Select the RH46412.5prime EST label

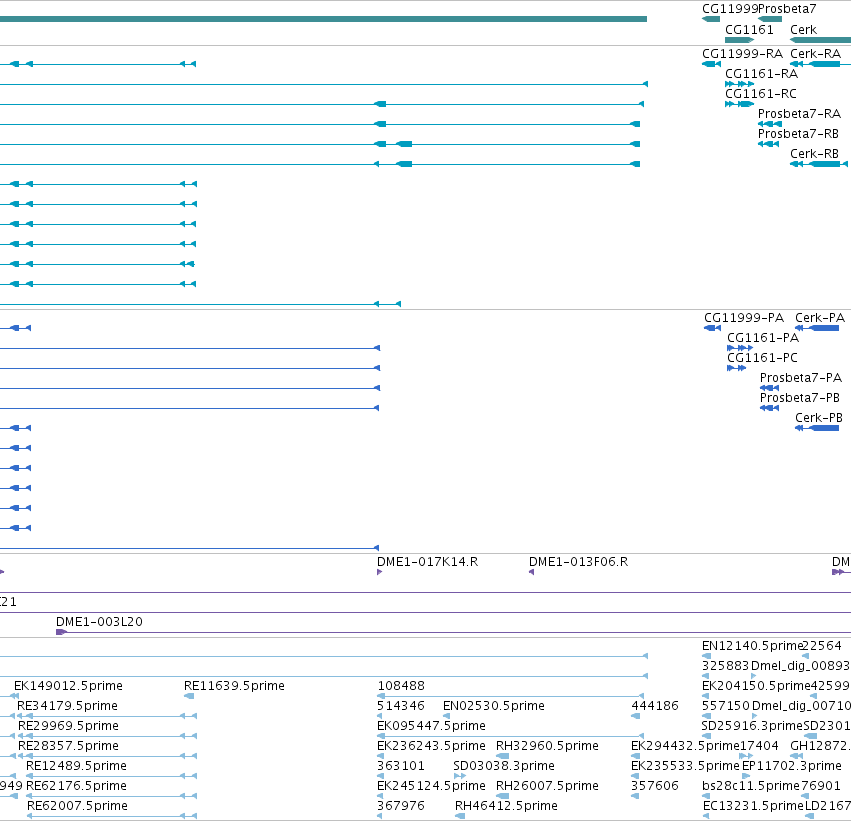506,806
